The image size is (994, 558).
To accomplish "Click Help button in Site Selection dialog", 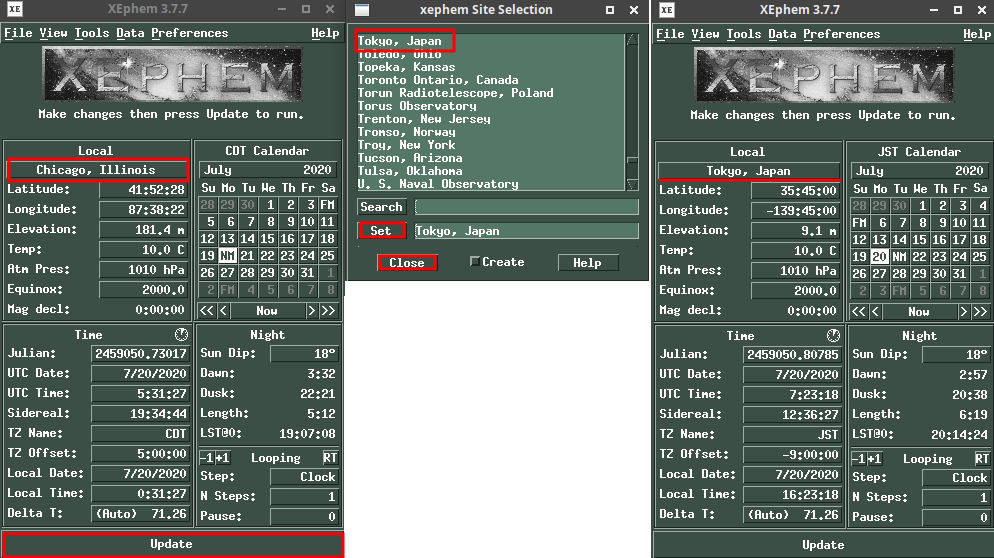I will 588,263.
